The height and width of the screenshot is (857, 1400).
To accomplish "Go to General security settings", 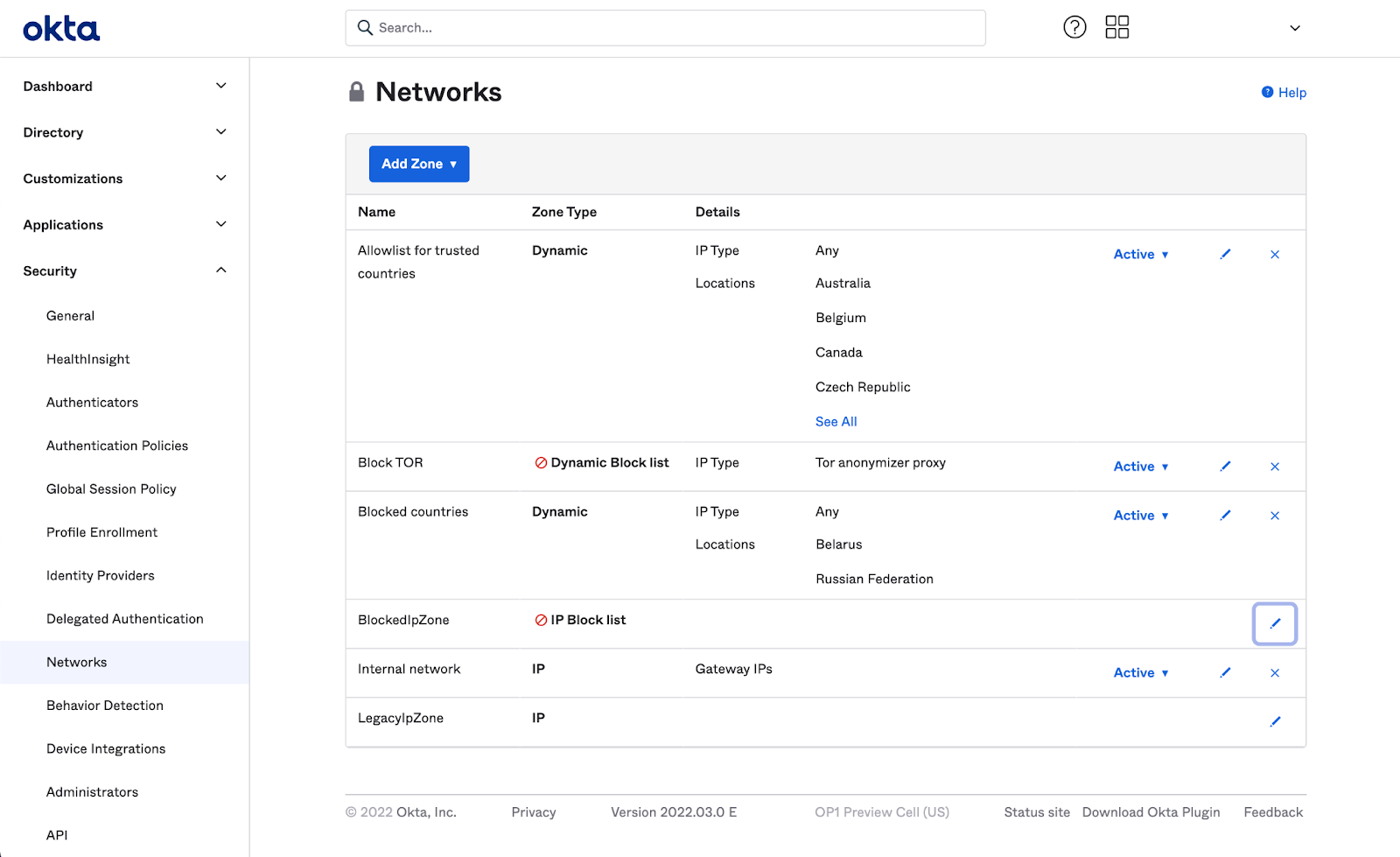I will point(70,316).
